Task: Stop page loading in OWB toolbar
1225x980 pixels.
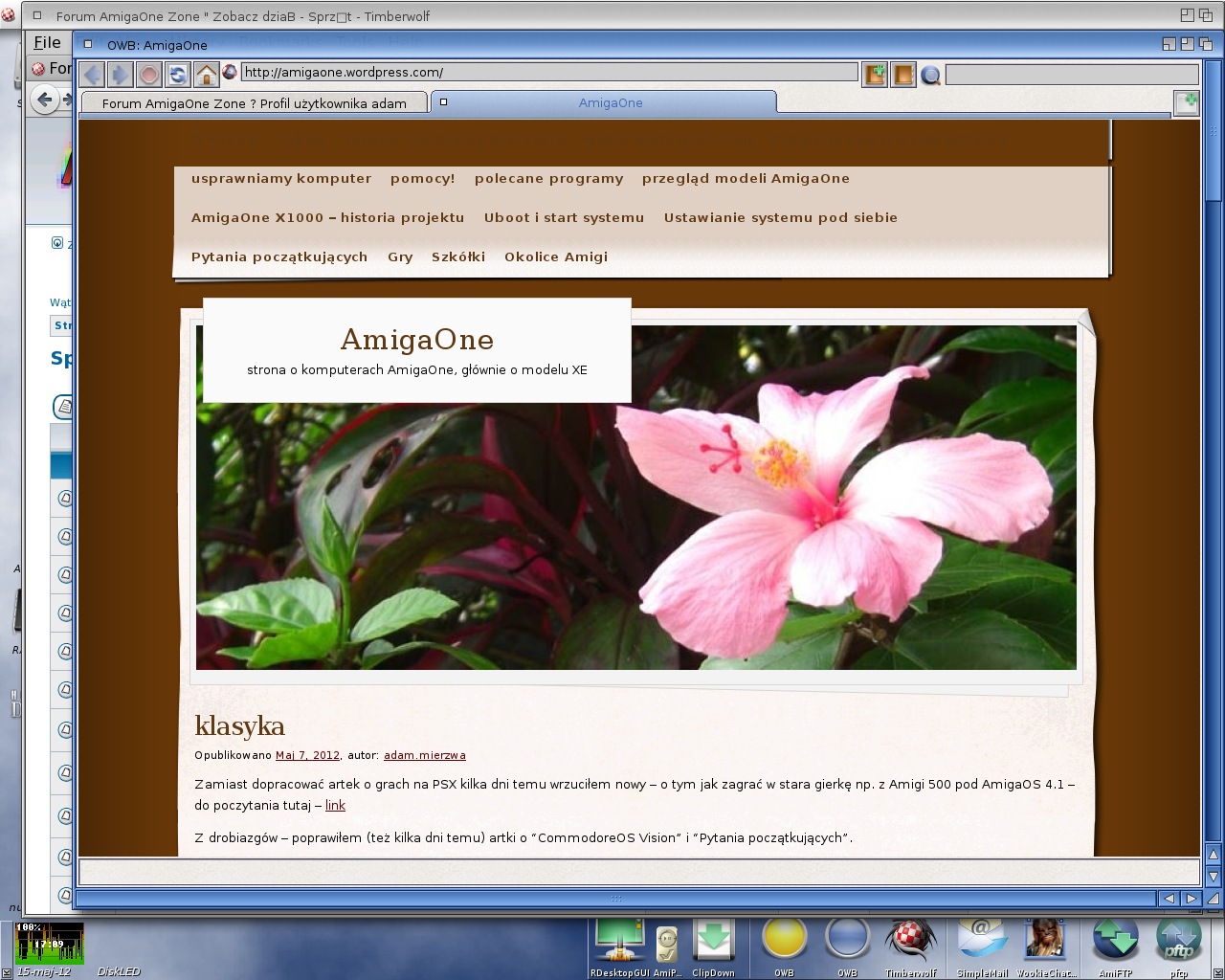Action: click(x=149, y=74)
